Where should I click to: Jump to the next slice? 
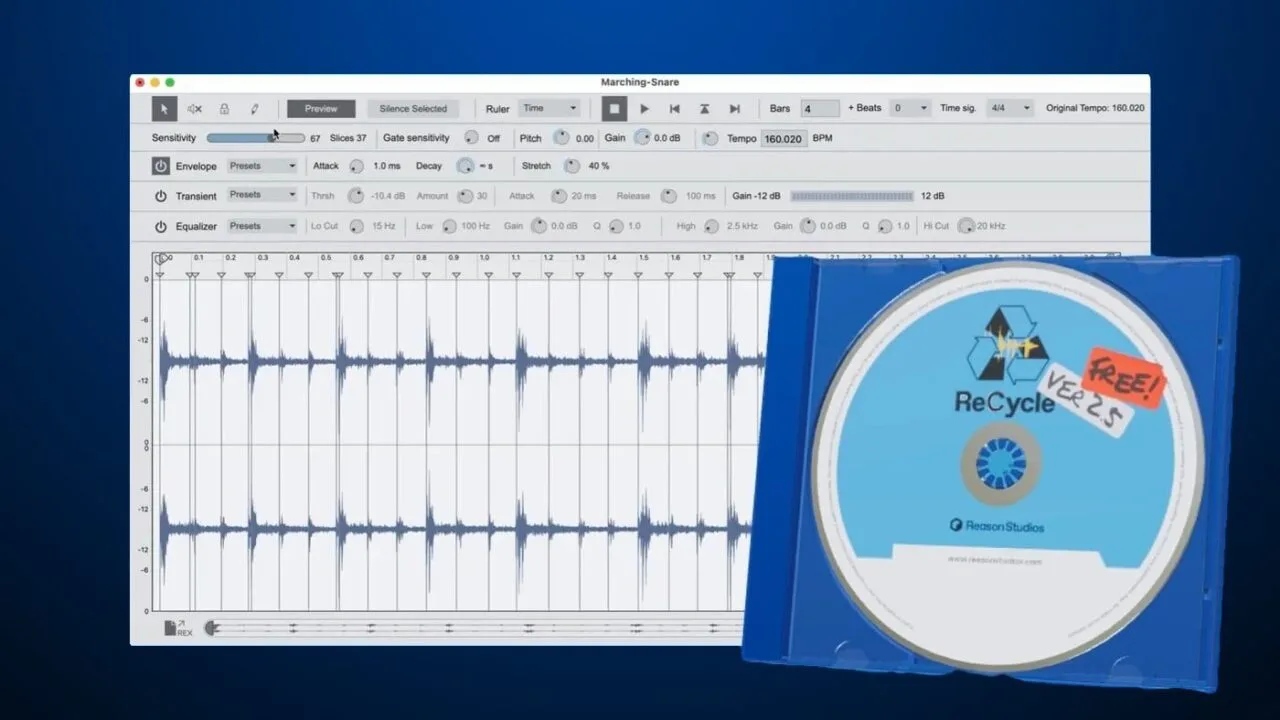click(735, 108)
